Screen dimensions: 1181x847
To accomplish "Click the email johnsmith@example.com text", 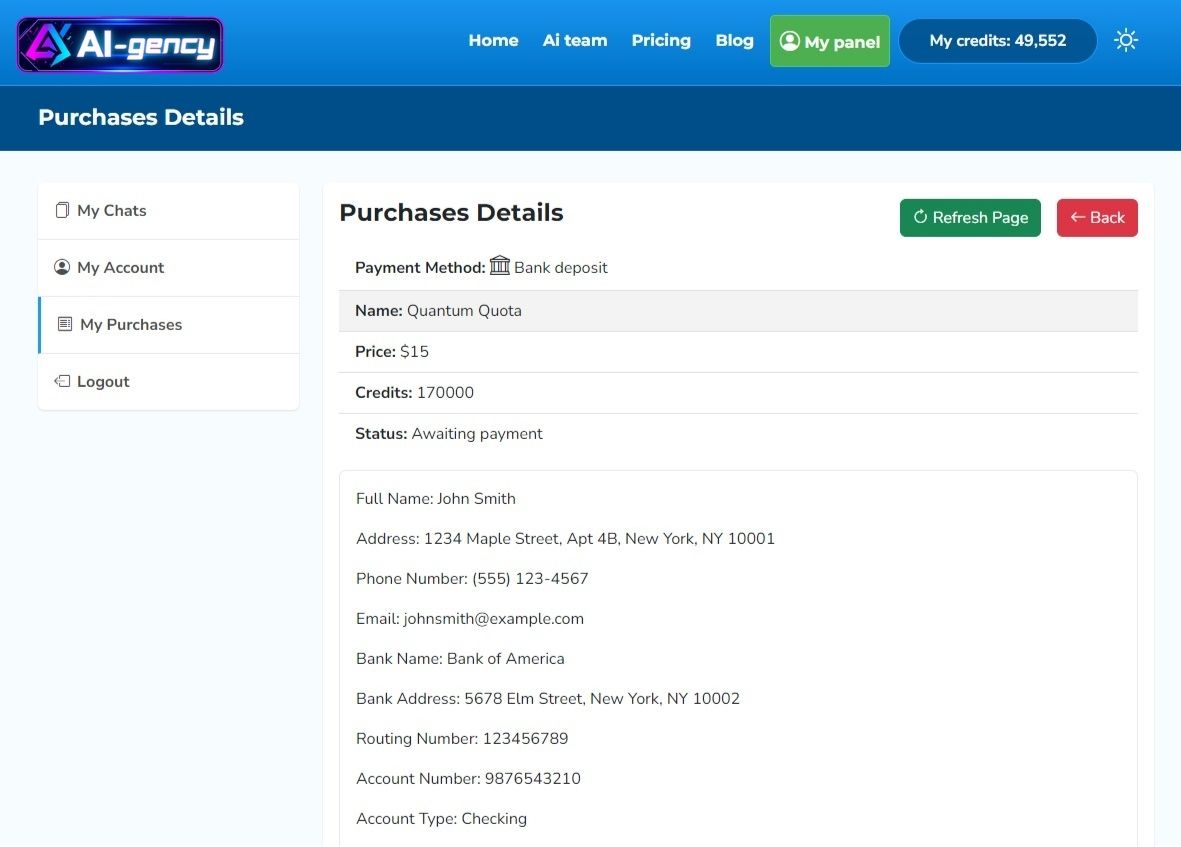I will [x=493, y=619].
